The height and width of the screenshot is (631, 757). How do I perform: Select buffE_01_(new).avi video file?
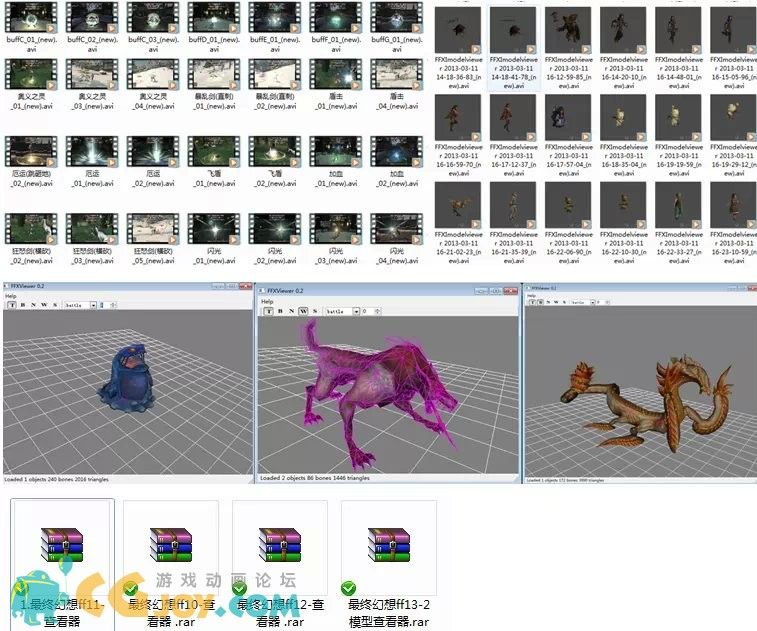275,27
